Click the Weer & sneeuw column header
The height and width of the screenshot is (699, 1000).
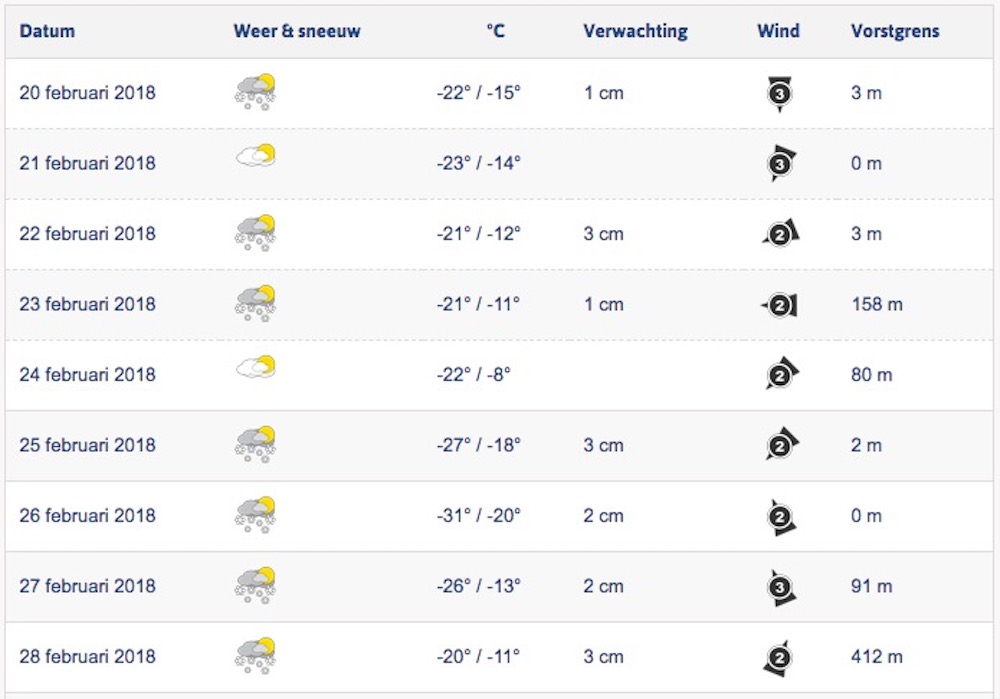pyautogui.click(x=297, y=31)
